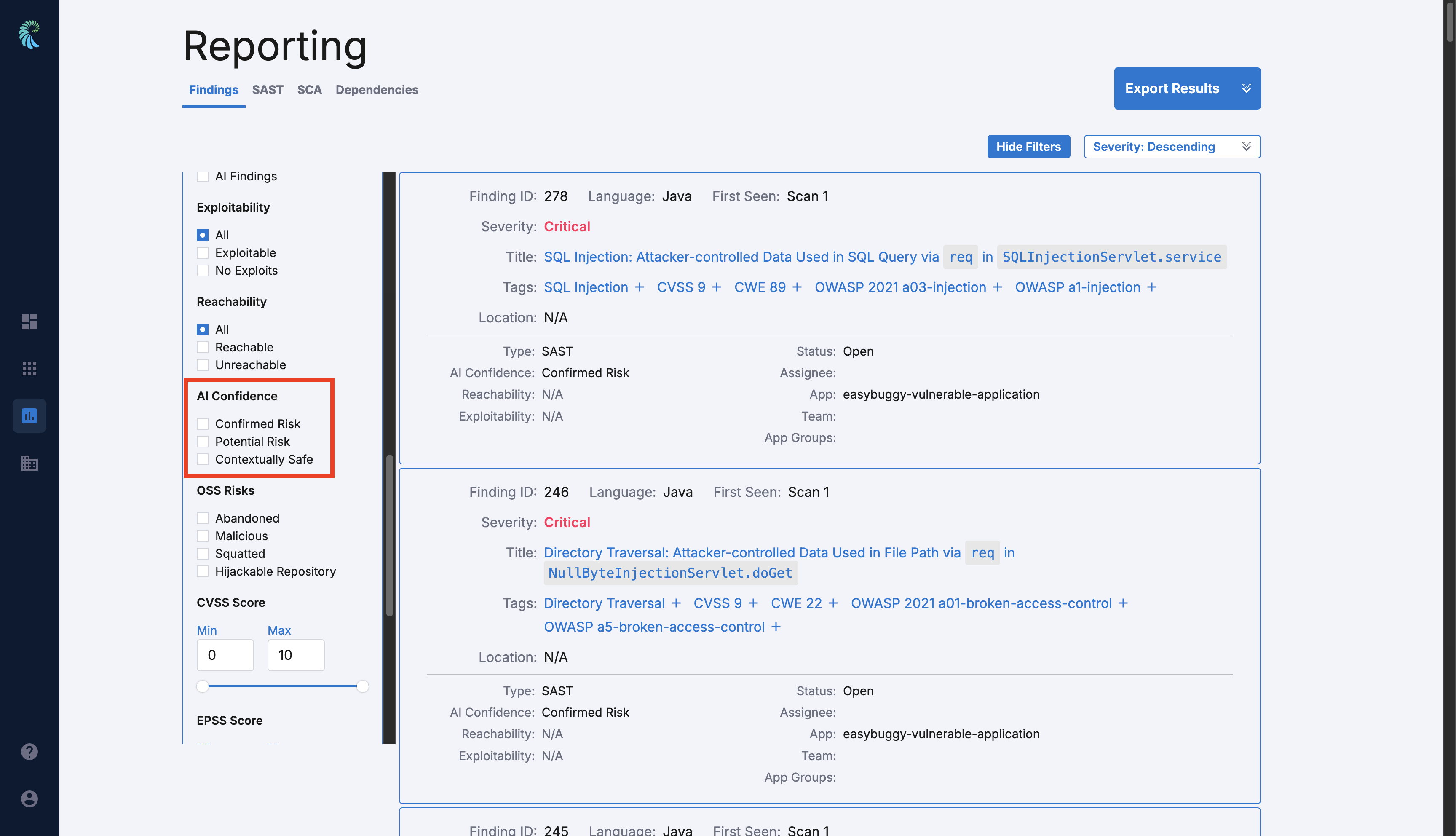Click plus icon next to OWASP 2021 a03-injection
The image size is (1456, 836).
[x=998, y=287]
